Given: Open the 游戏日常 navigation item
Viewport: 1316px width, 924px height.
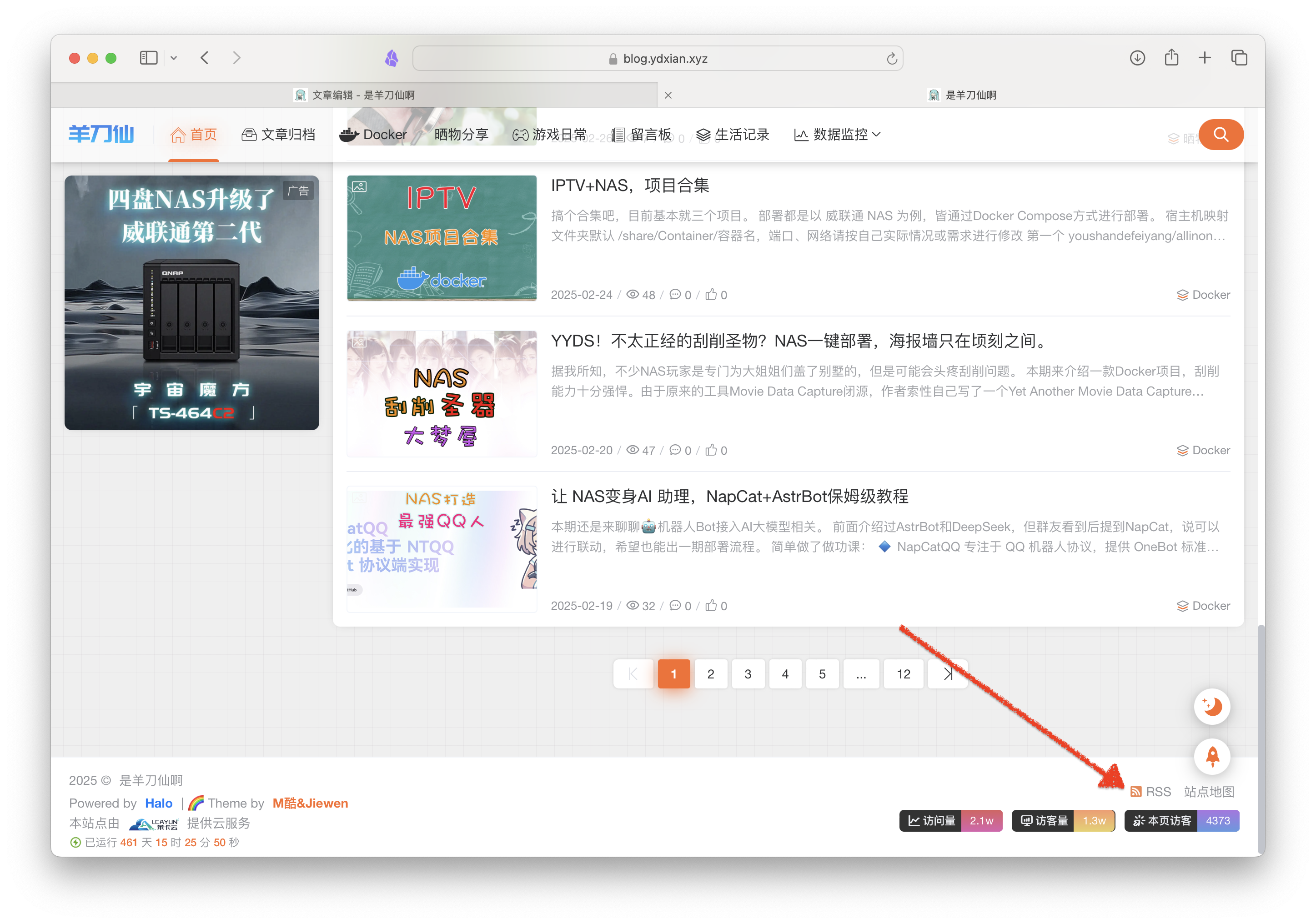Looking at the screenshot, I should point(550,135).
